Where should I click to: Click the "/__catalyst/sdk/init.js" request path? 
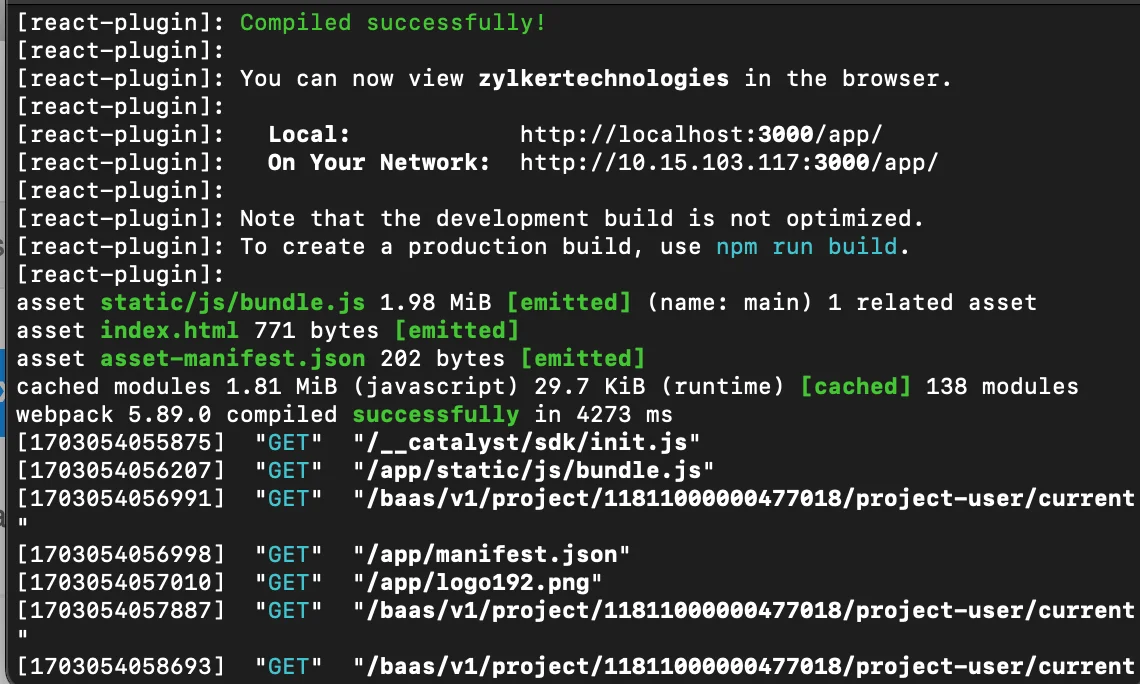[x=526, y=442]
